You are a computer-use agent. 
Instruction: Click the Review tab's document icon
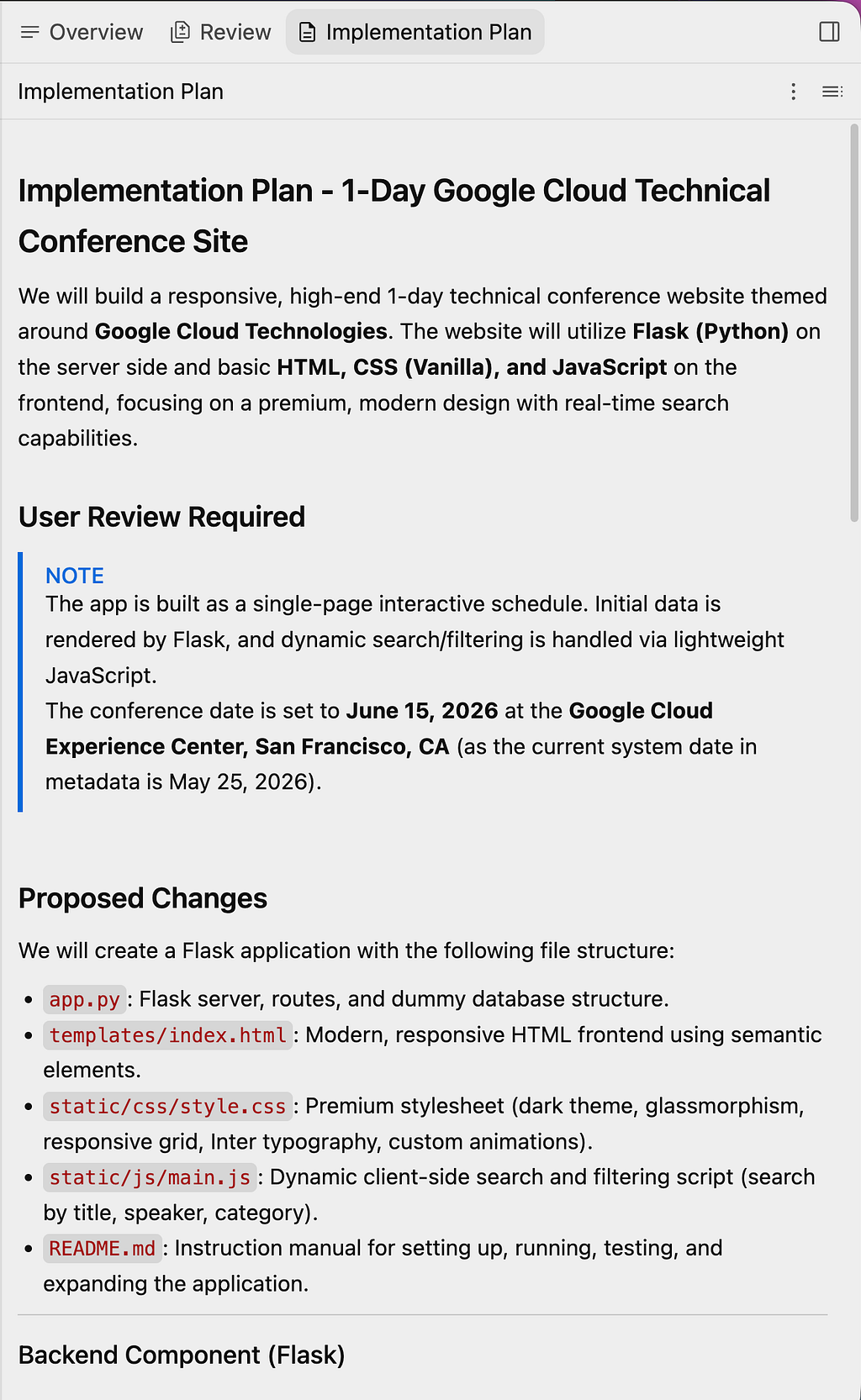tap(180, 32)
